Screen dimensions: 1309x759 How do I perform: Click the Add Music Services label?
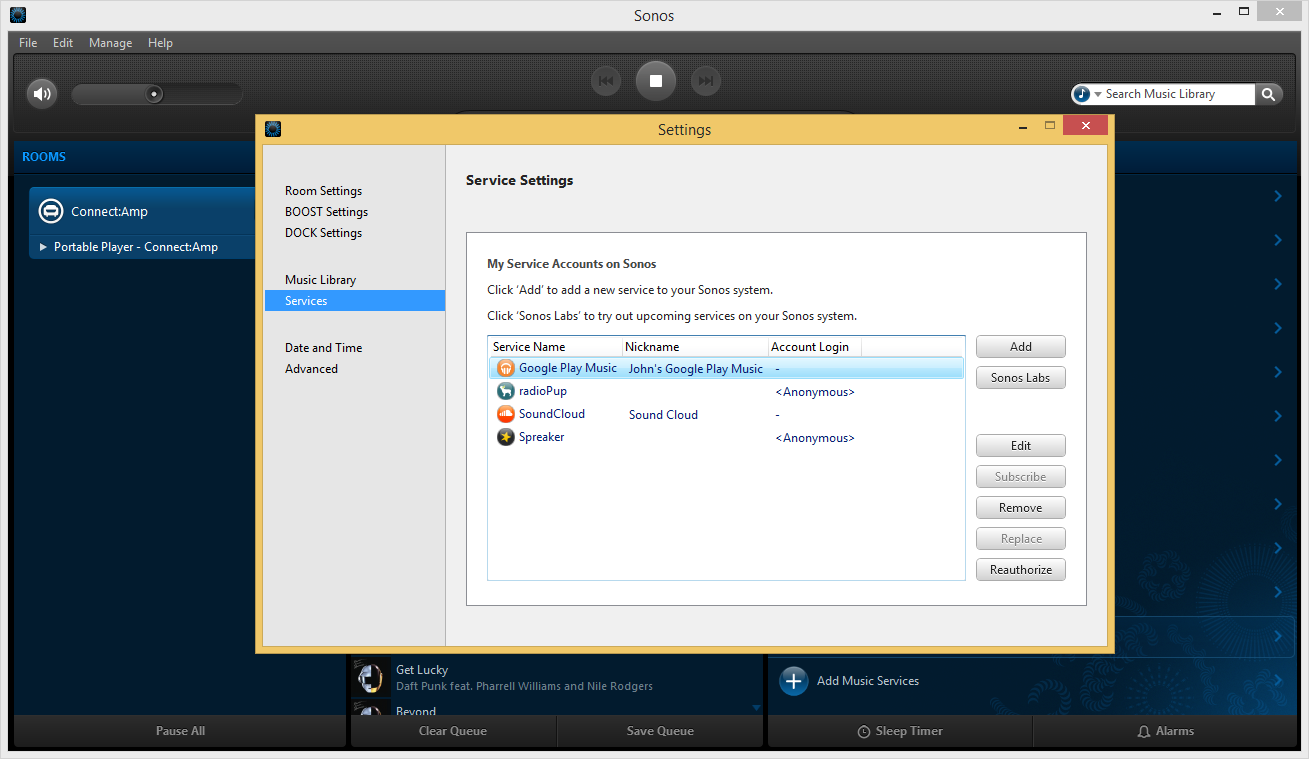point(868,681)
